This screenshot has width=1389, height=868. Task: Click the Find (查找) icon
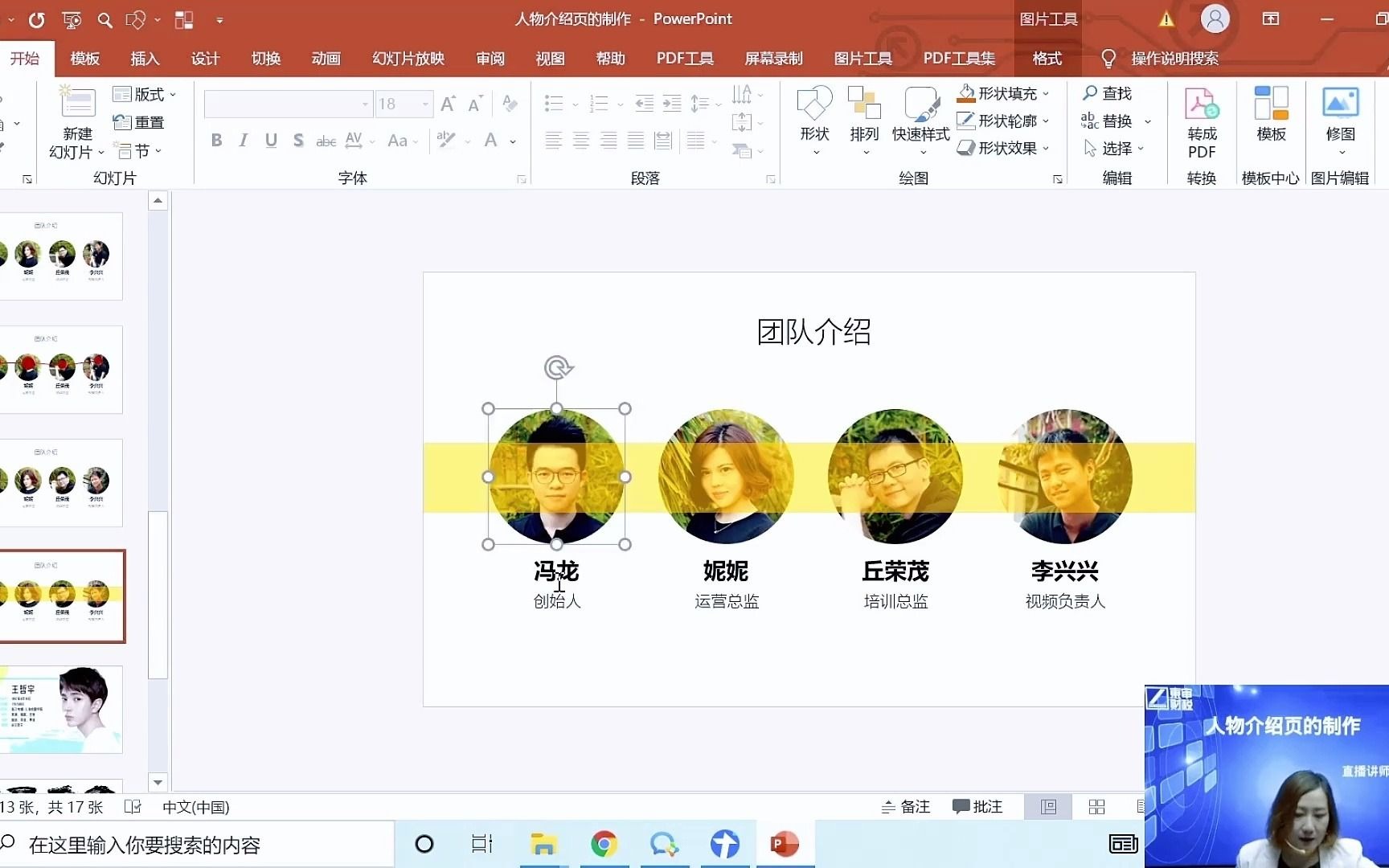point(1091,93)
